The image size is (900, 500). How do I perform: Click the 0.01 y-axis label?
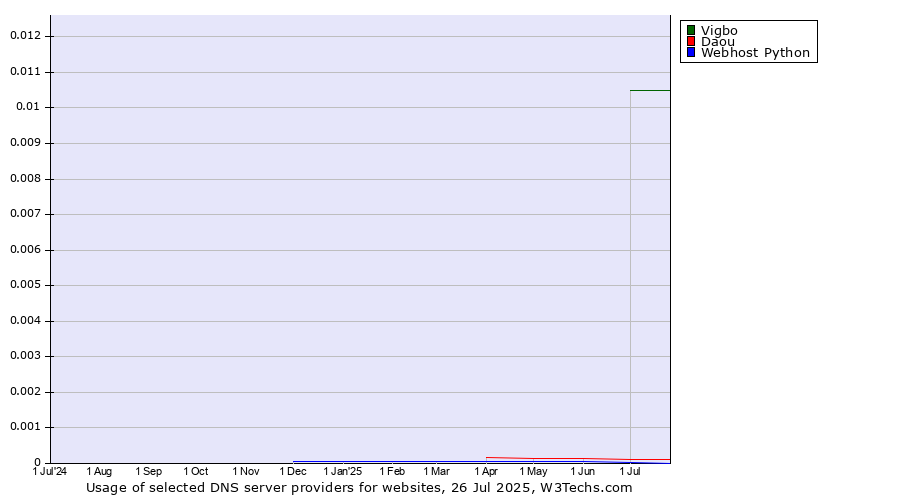(29, 107)
